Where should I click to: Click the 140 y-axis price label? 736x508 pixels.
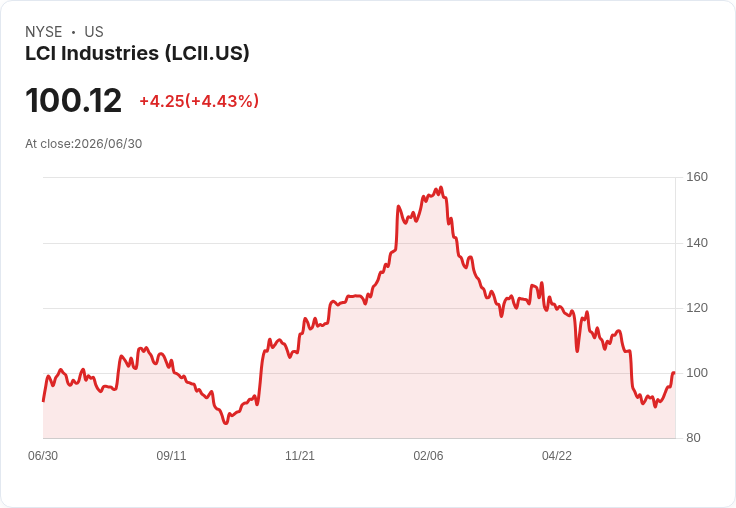click(x=697, y=243)
